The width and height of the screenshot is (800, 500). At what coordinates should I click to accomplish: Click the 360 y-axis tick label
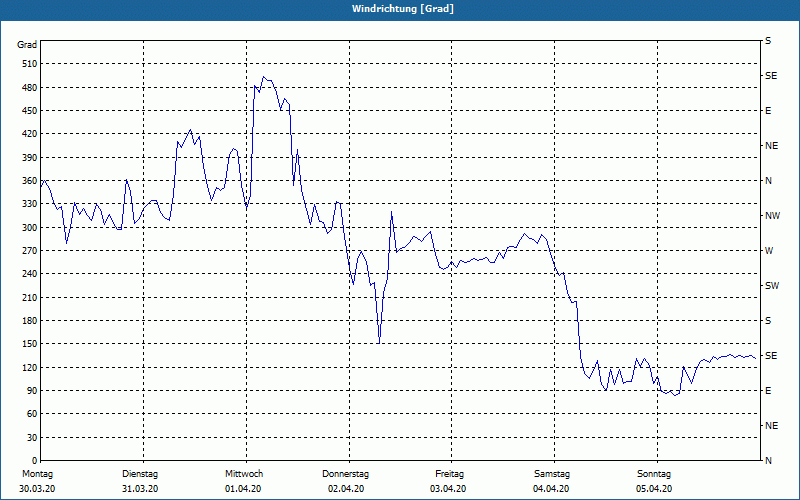click(30, 181)
